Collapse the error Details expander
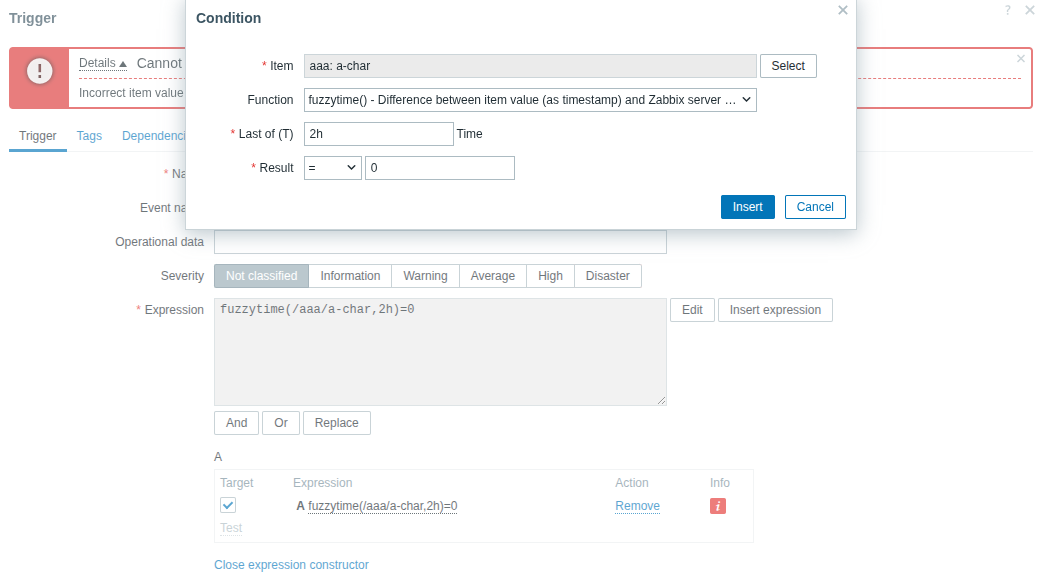This screenshot has height=572, width=1043. (x=103, y=63)
